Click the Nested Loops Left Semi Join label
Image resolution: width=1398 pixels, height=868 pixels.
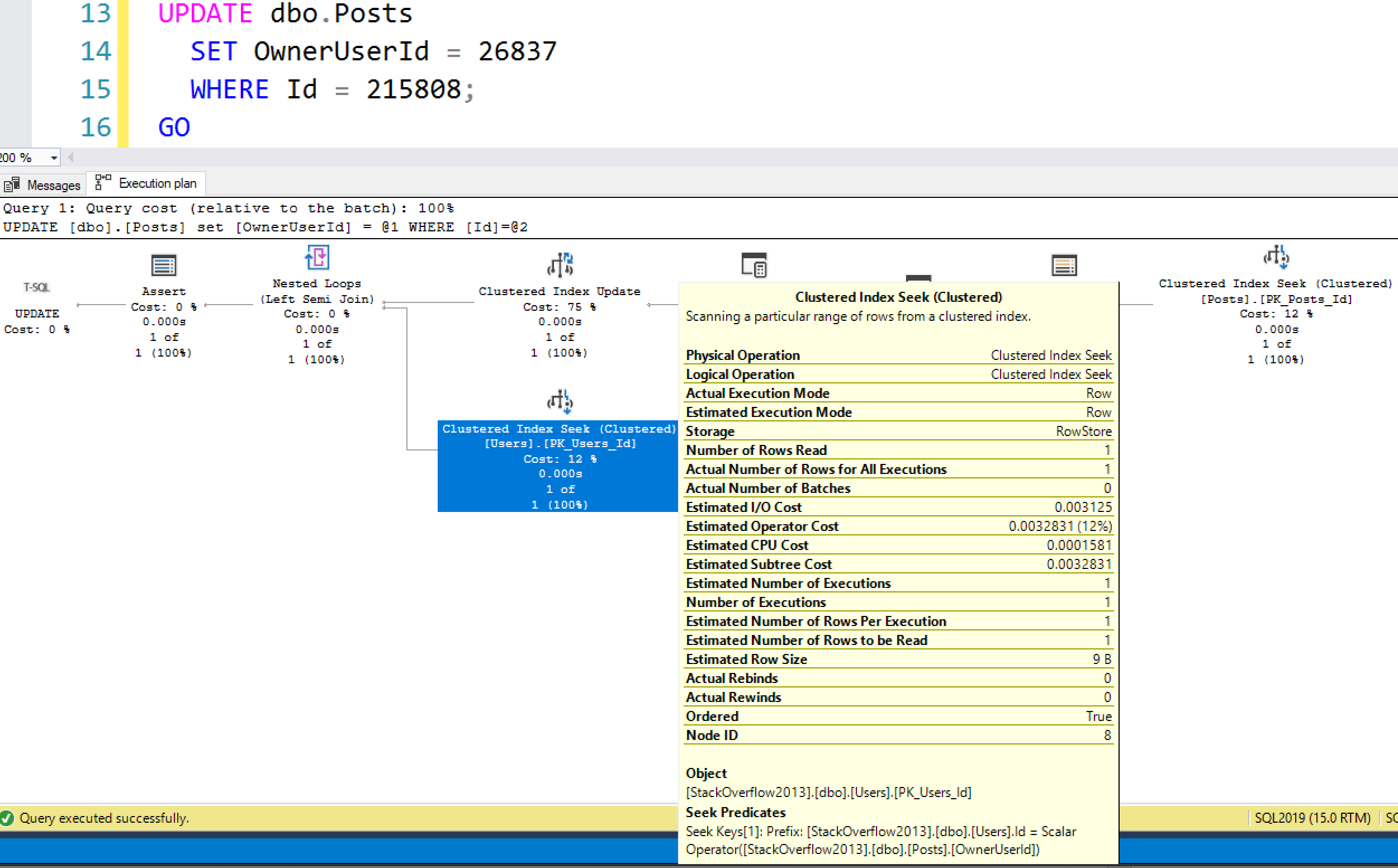[317, 291]
